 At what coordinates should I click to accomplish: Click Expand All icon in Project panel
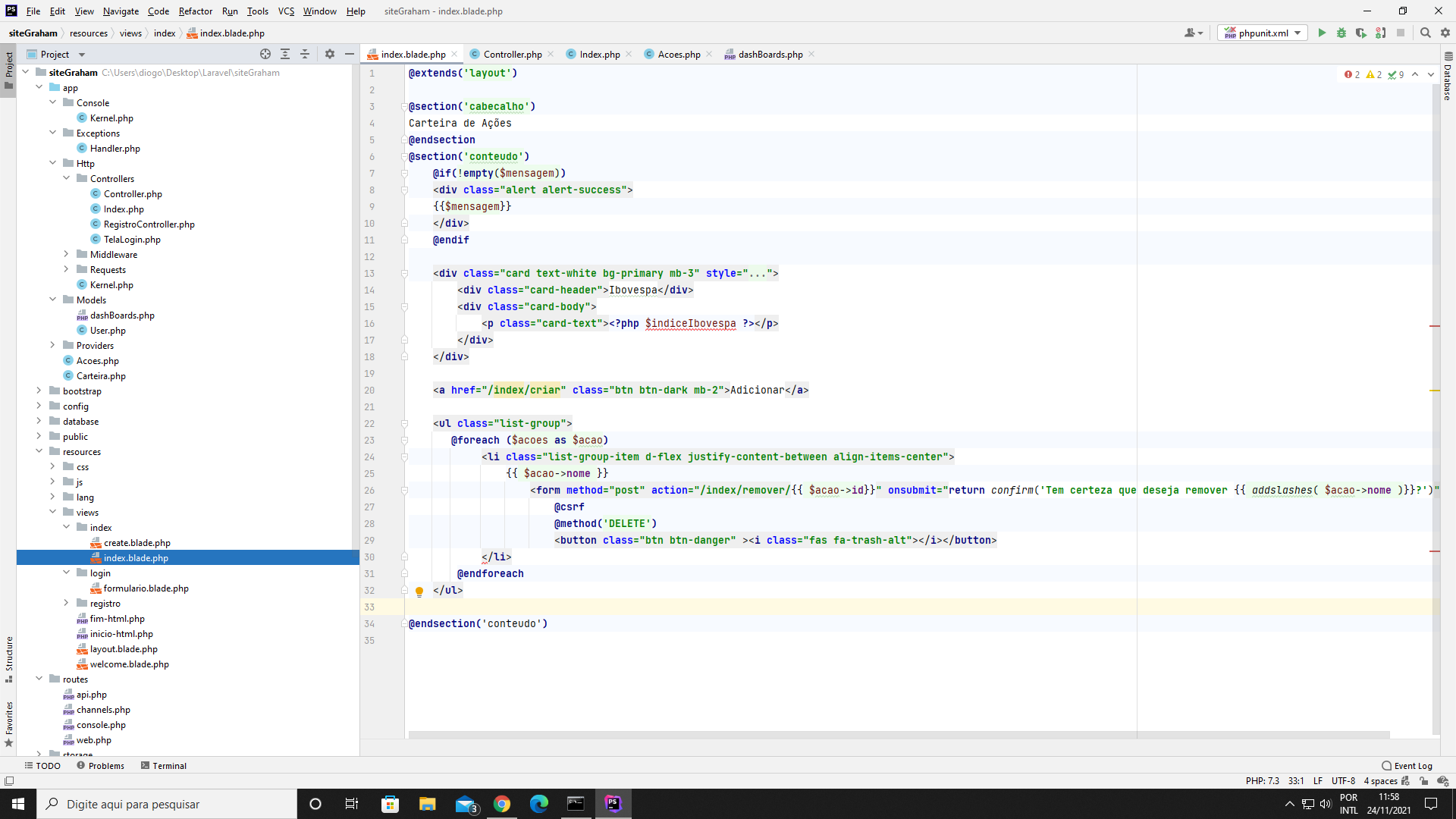click(x=285, y=54)
